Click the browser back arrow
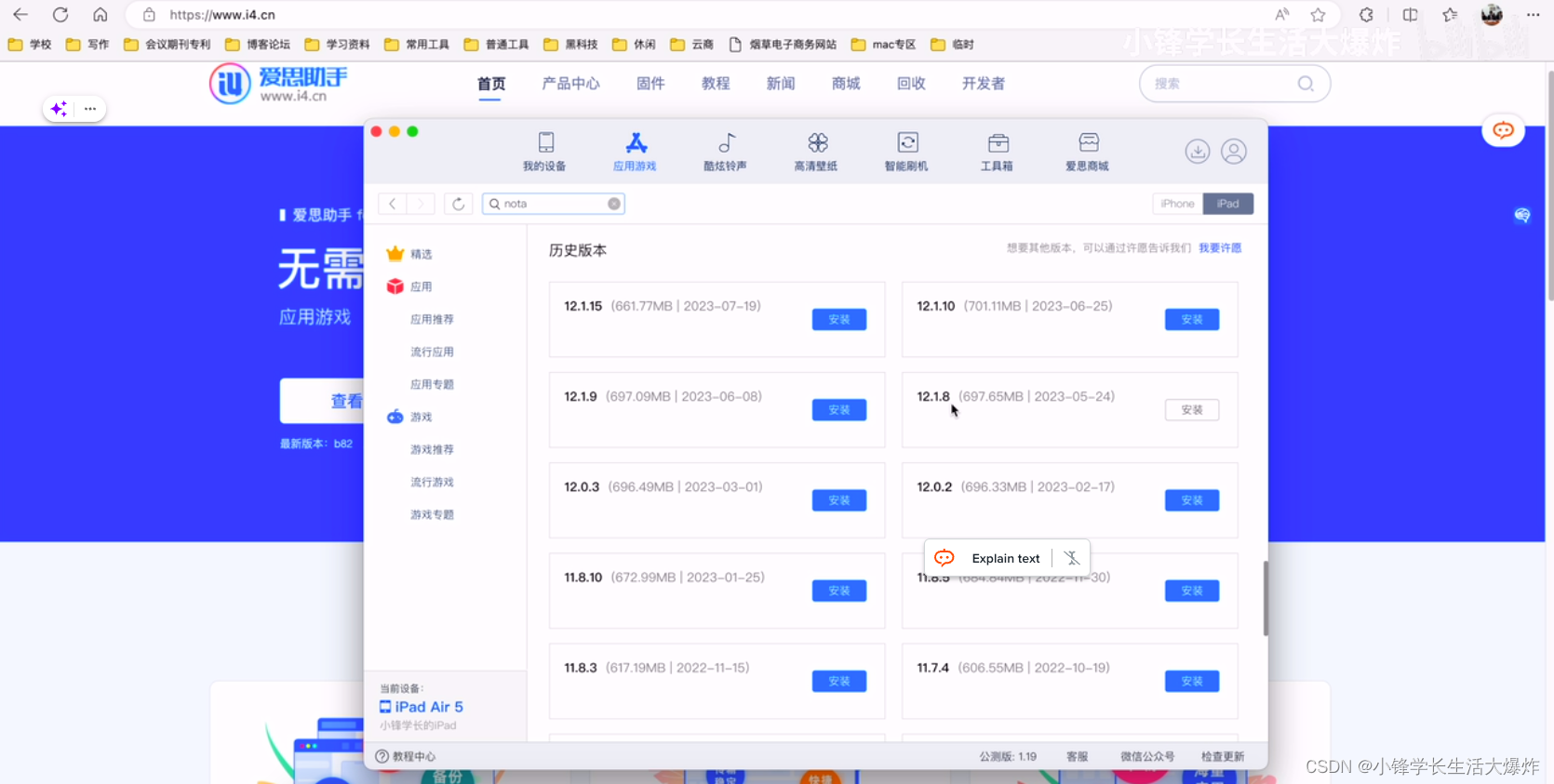 pyautogui.click(x=20, y=15)
